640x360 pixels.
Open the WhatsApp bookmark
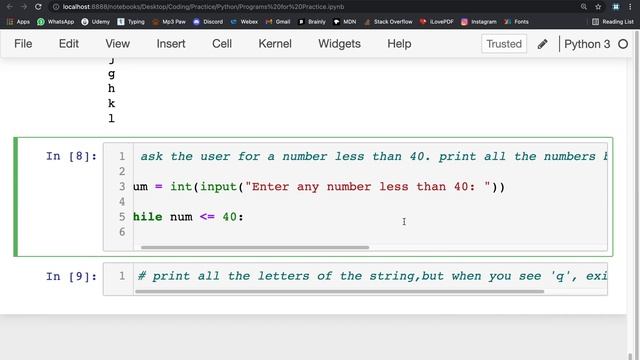click(x=56, y=22)
